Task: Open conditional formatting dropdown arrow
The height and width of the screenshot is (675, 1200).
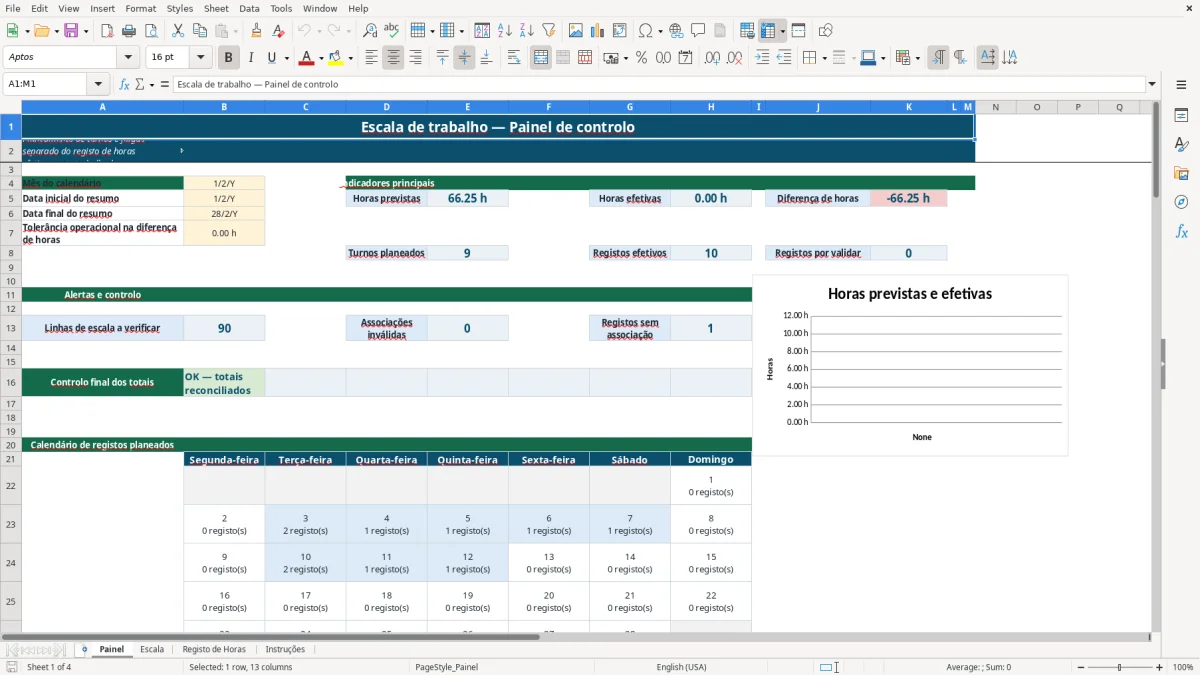Action: [x=917, y=58]
